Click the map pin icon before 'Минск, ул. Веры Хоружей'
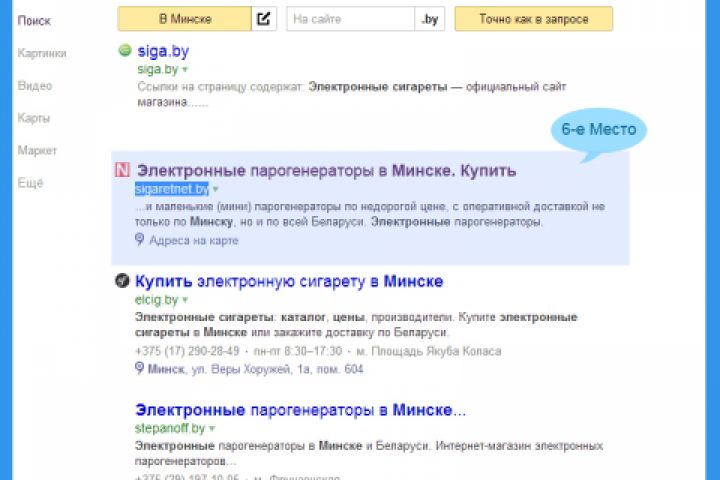 pyautogui.click(x=140, y=368)
